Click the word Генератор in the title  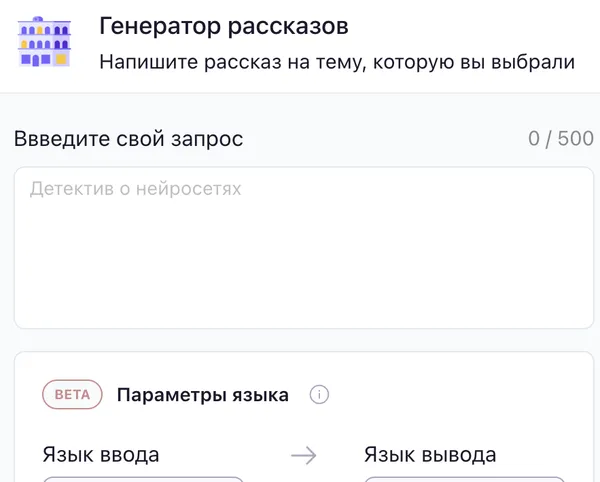[x=150, y=25]
